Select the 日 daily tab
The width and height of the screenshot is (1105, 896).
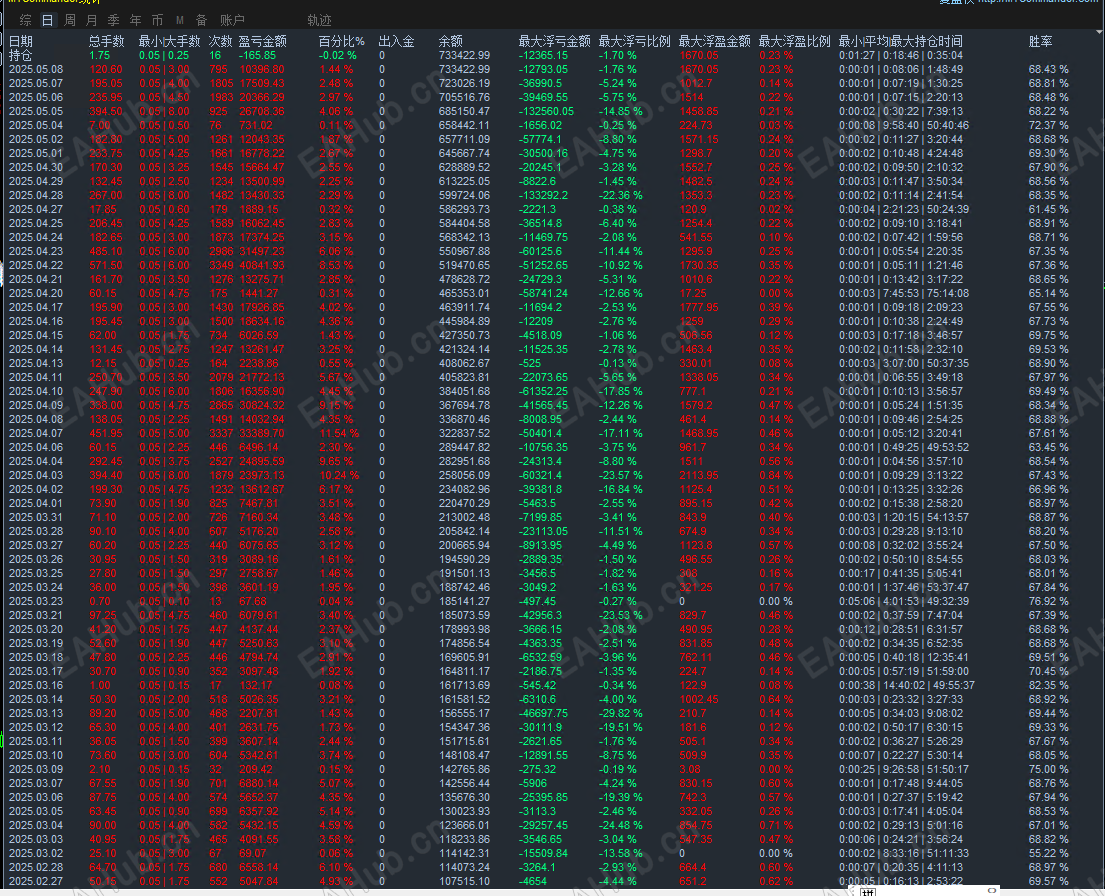click(47, 20)
